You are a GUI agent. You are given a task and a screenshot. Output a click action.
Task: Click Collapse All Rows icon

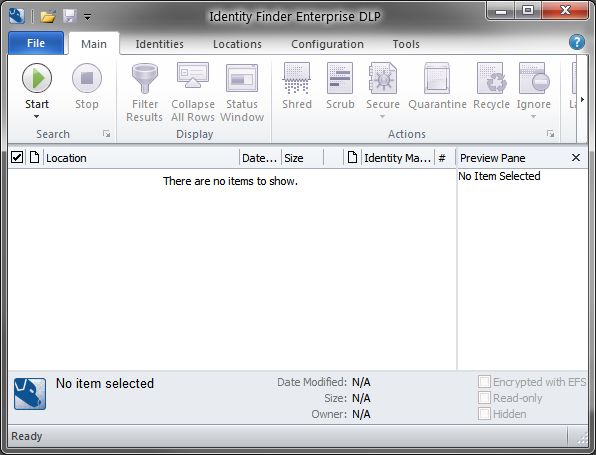pyautogui.click(x=193, y=76)
